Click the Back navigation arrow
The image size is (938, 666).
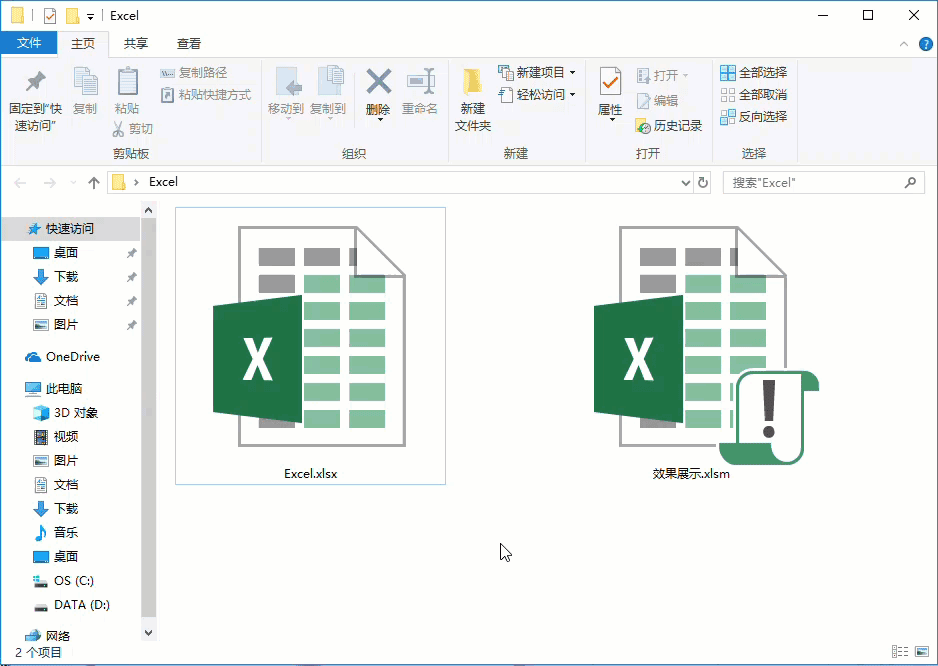(20, 183)
